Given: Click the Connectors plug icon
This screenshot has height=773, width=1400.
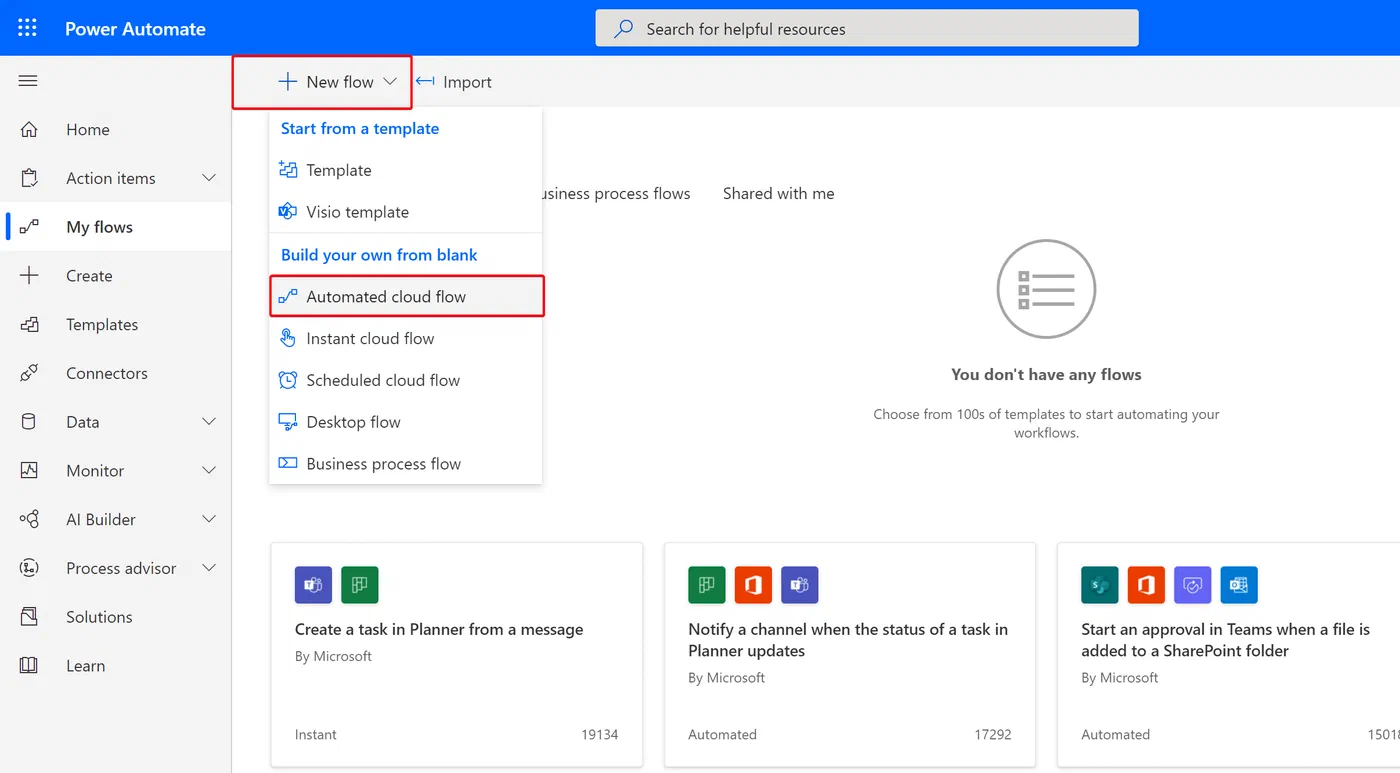Looking at the screenshot, I should click(29, 373).
